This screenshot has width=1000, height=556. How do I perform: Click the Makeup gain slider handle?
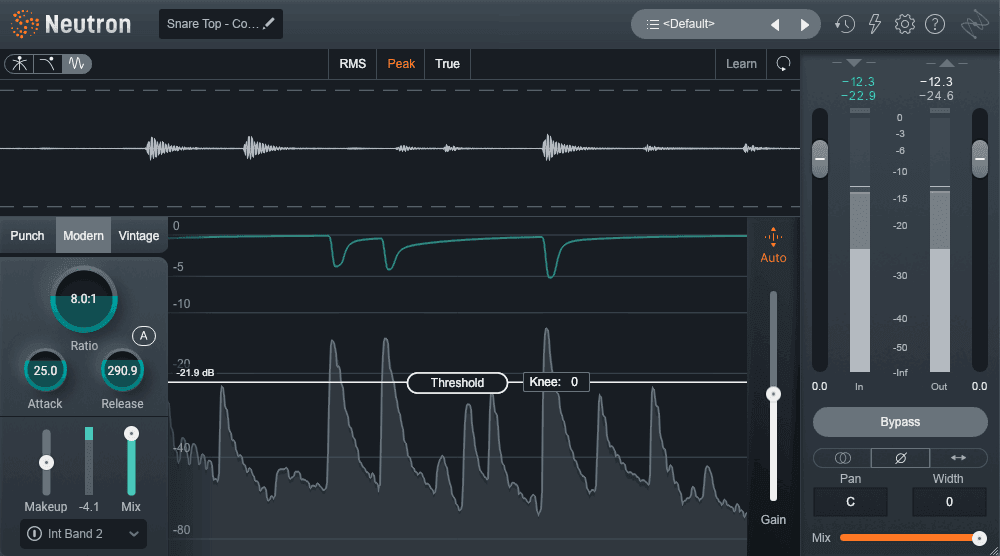[46, 462]
